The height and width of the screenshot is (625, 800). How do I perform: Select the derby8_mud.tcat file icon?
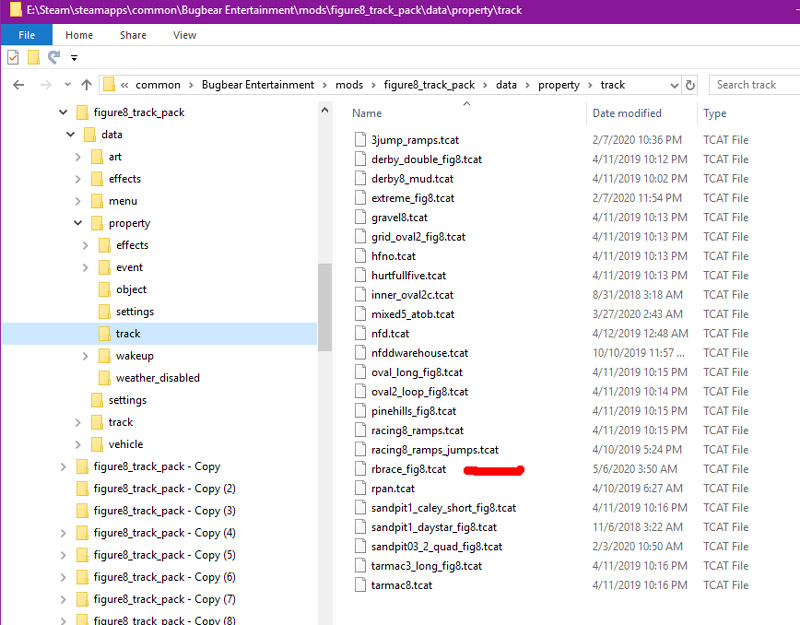(x=360, y=179)
